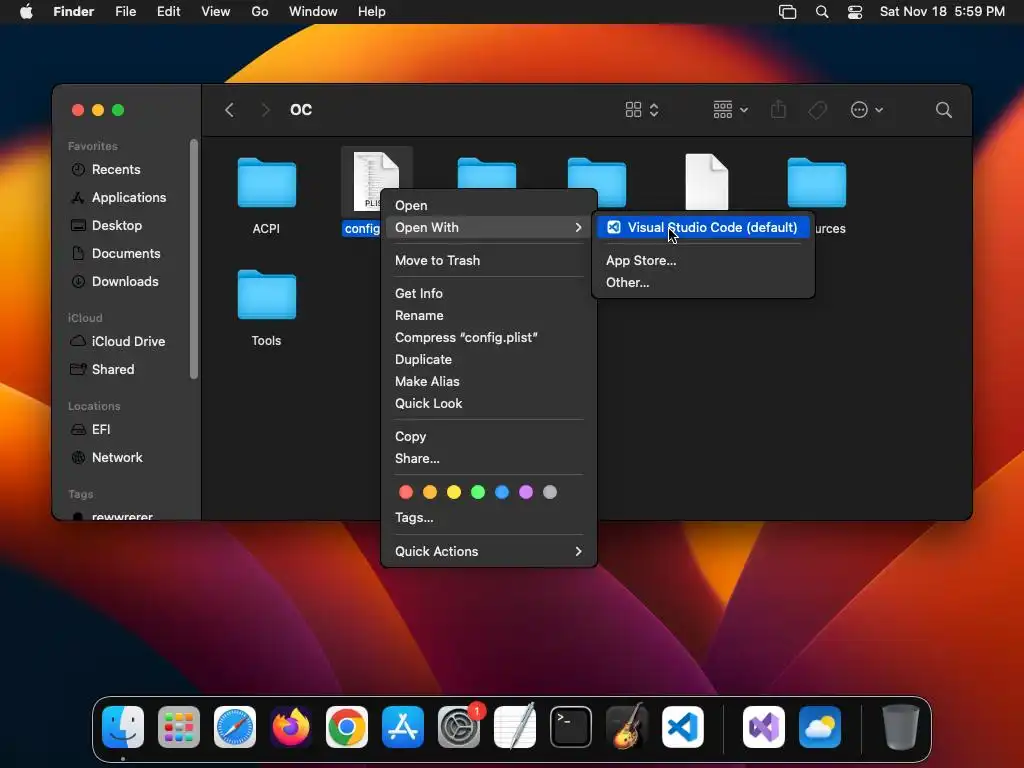Open App Store from the Dock
This screenshot has height=768, width=1024.
[403, 727]
